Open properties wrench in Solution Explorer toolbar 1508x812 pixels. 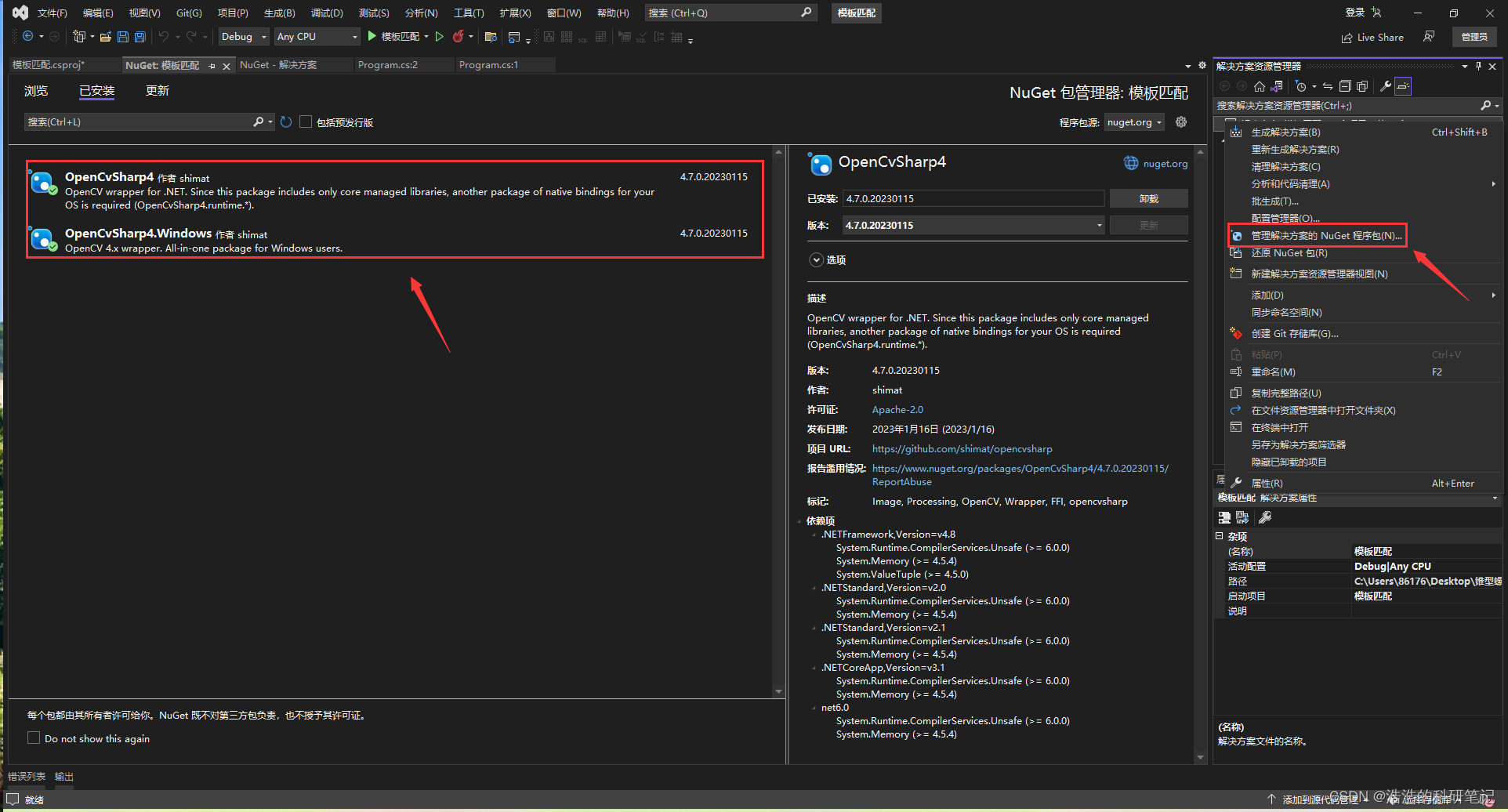click(1386, 86)
